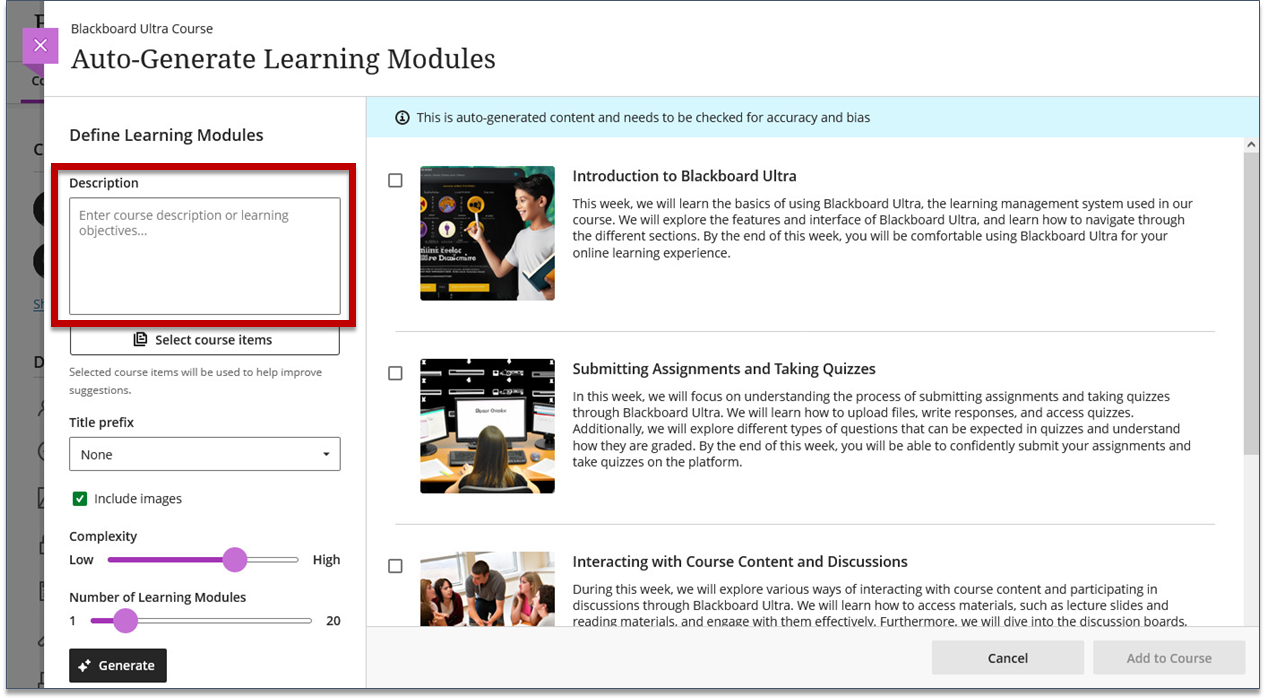Click the module list vertical scrollbar thumb
The image size is (1266, 700).
(x=1251, y=305)
